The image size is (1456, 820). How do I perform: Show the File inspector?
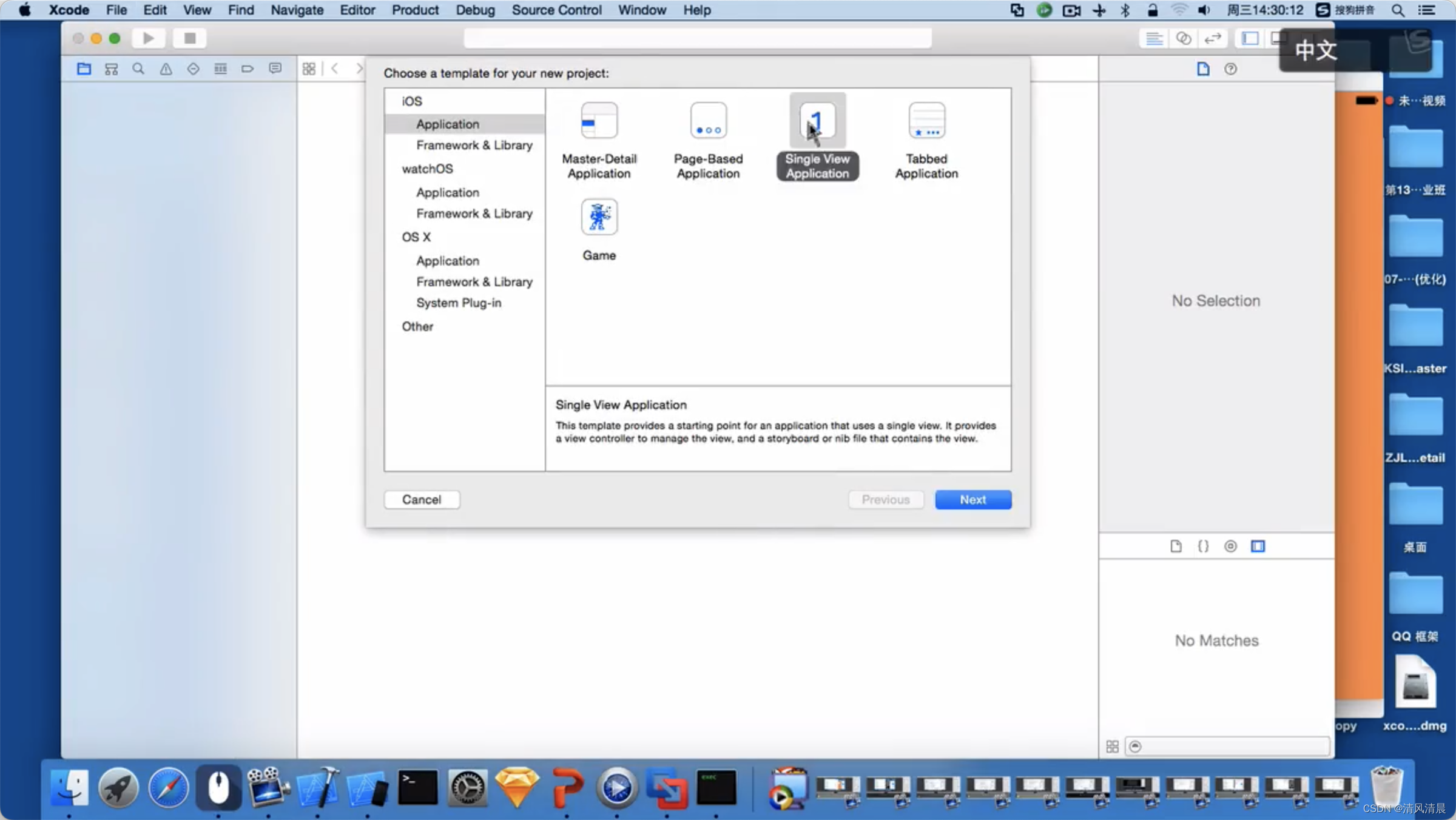pyautogui.click(x=1203, y=69)
